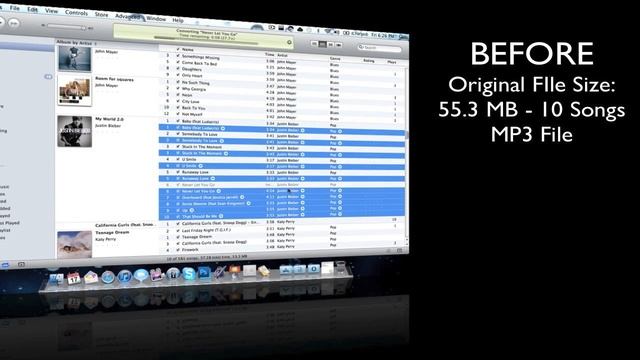Viewport: 640px width, 360px height.
Task: Sort by the Rating column header
Action: [x=368, y=60]
